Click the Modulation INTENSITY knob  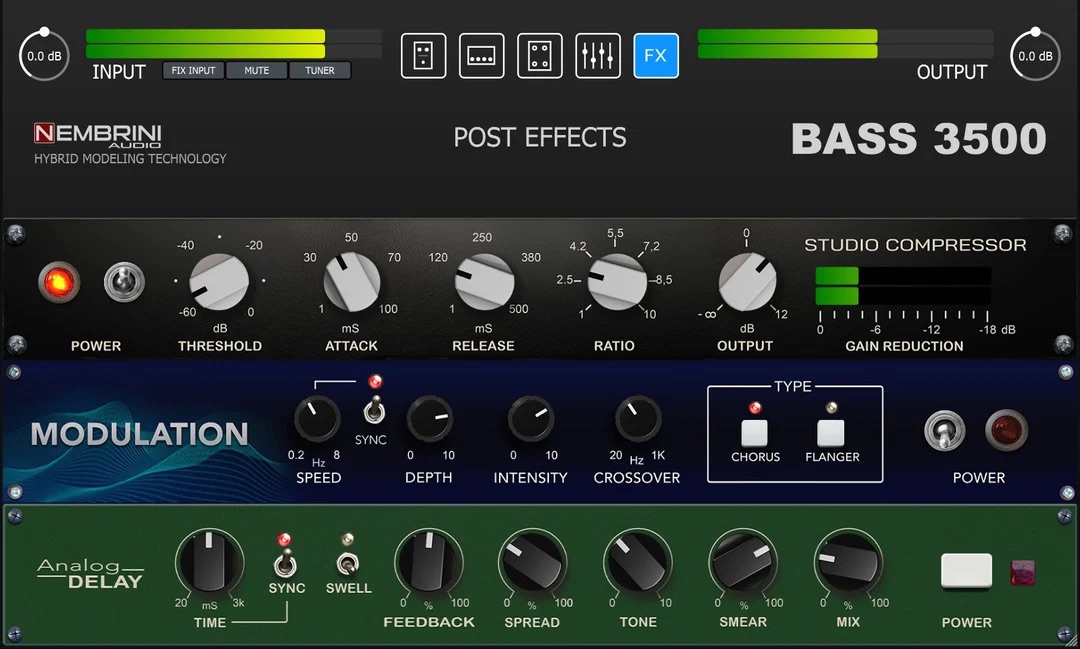point(531,419)
